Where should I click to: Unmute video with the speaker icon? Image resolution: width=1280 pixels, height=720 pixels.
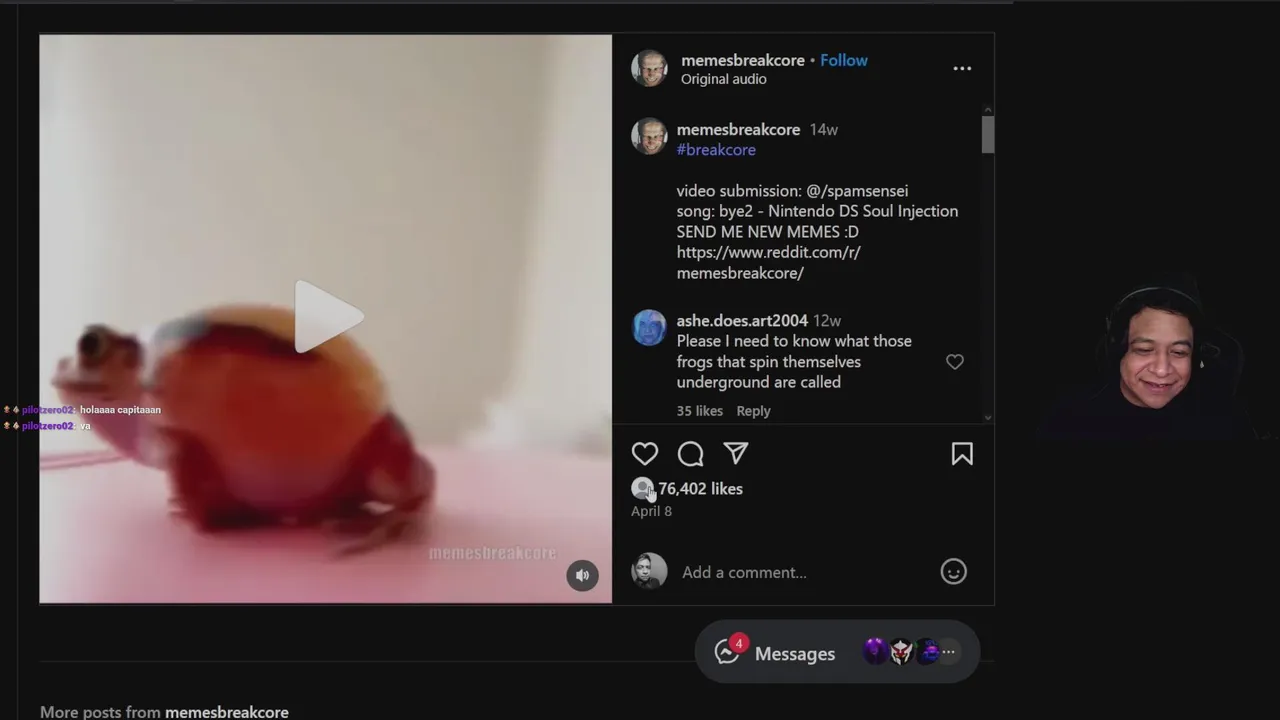pyautogui.click(x=582, y=575)
